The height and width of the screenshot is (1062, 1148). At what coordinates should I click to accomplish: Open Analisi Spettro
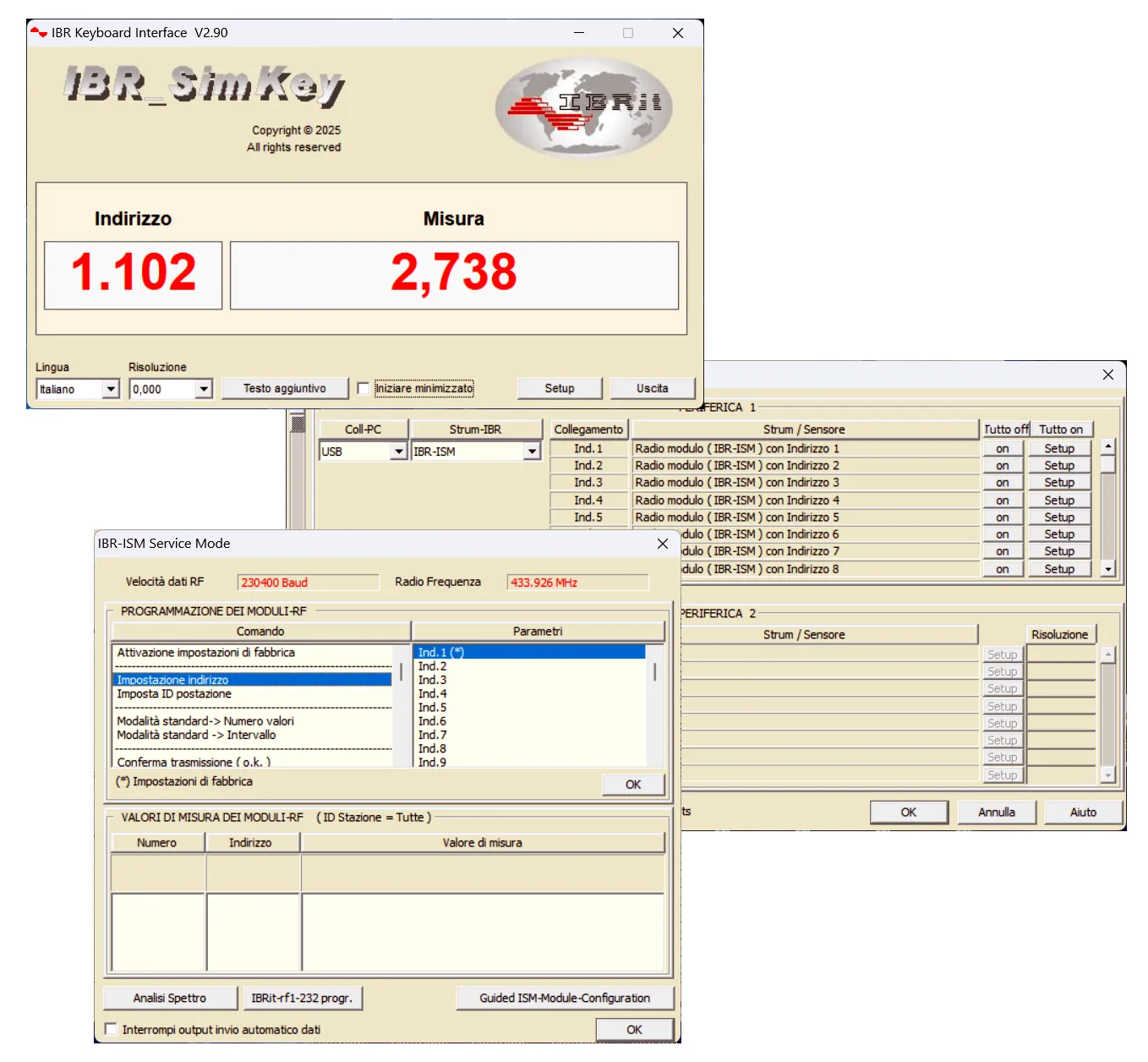[x=170, y=999]
